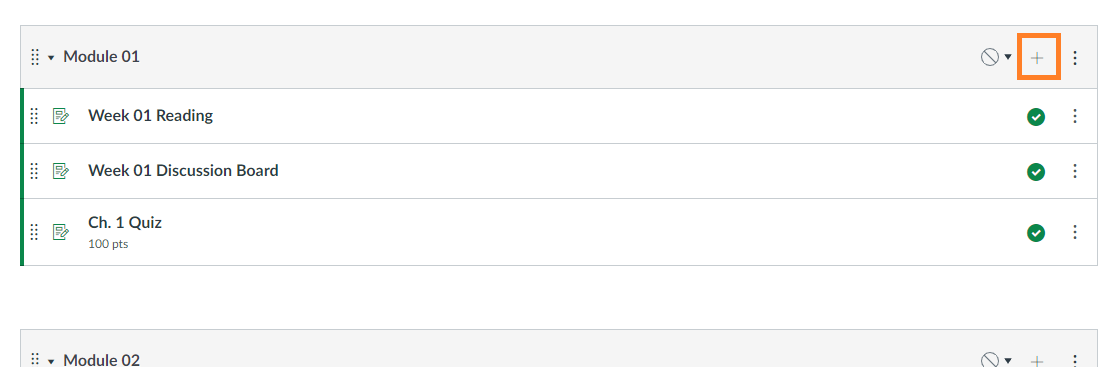This screenshot has width=1111, height=367.
Task: Open Module 01 publish options dropdown
Action: coord(996,57)
